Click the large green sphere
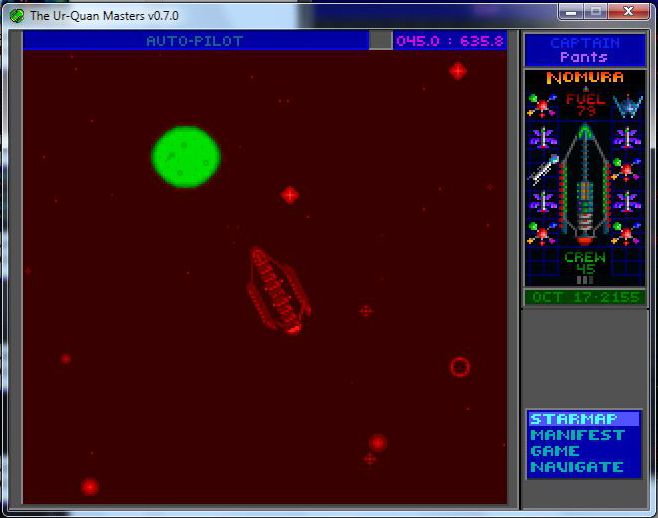This screenshot has width=658, height=518. [x=186, y=157]
